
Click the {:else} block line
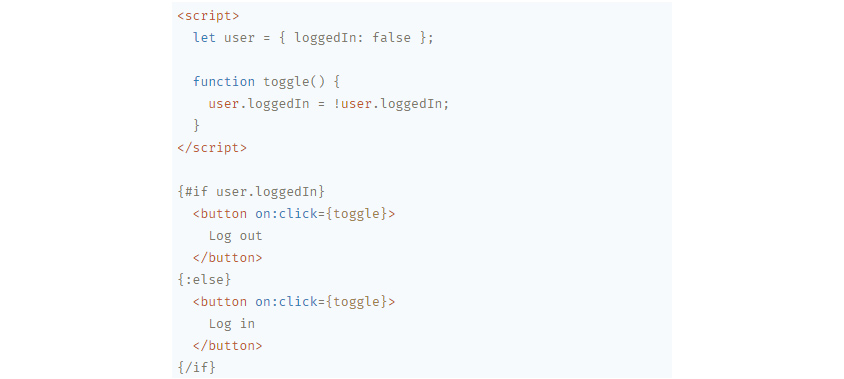tap(204, 280)
